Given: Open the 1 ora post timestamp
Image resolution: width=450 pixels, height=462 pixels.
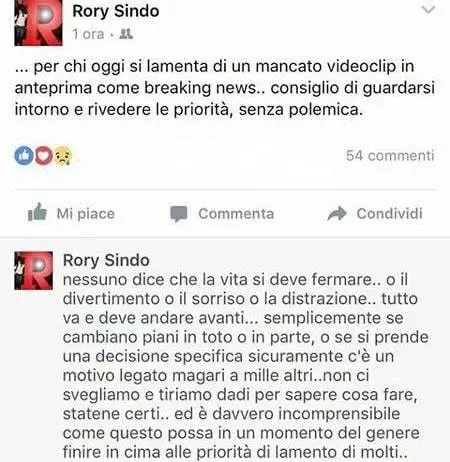Looking at the screenshot, I should click(88, 34).
